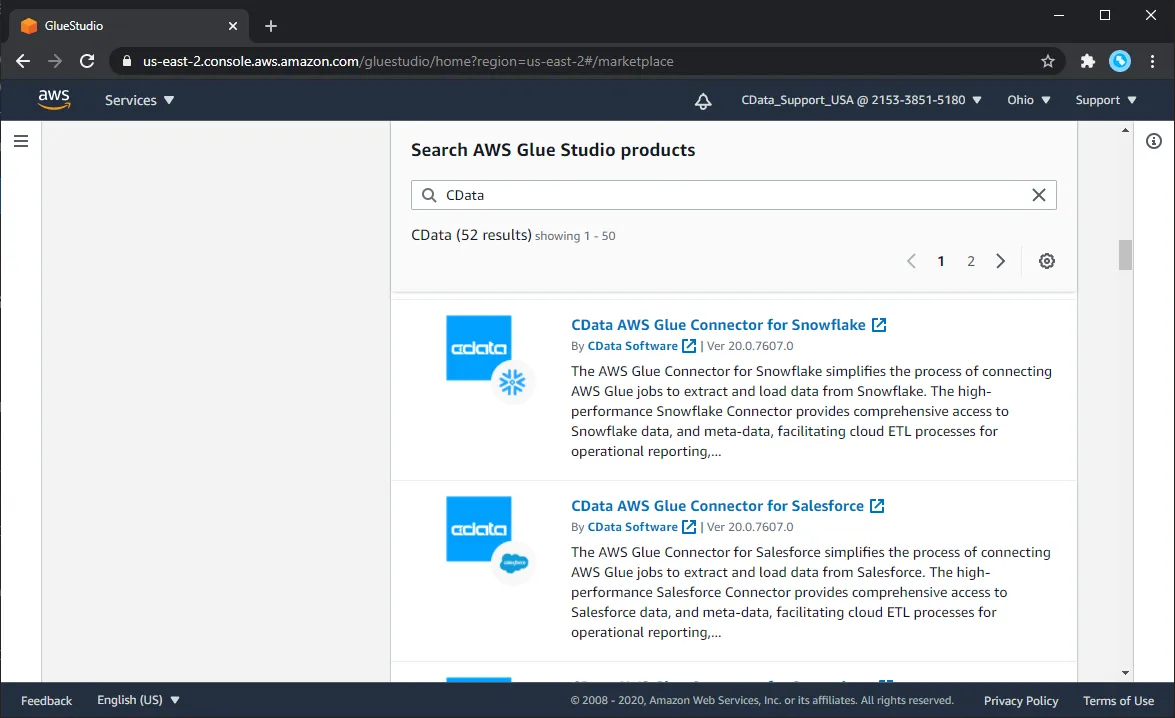This screenshot has width=1175, height=718.
Task: Click the Feedback link in the footer
Action: tap(46, 700)
